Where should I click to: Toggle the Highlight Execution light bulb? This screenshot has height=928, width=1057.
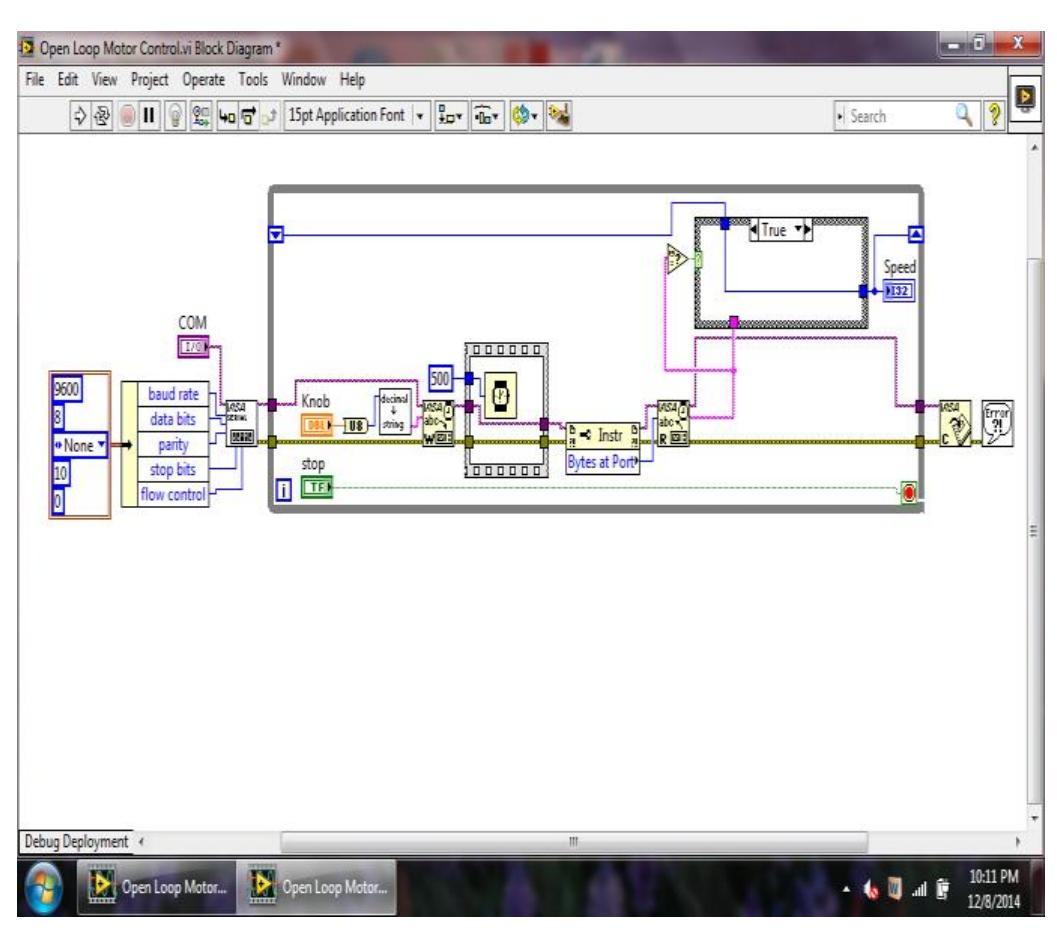(175, 114)
